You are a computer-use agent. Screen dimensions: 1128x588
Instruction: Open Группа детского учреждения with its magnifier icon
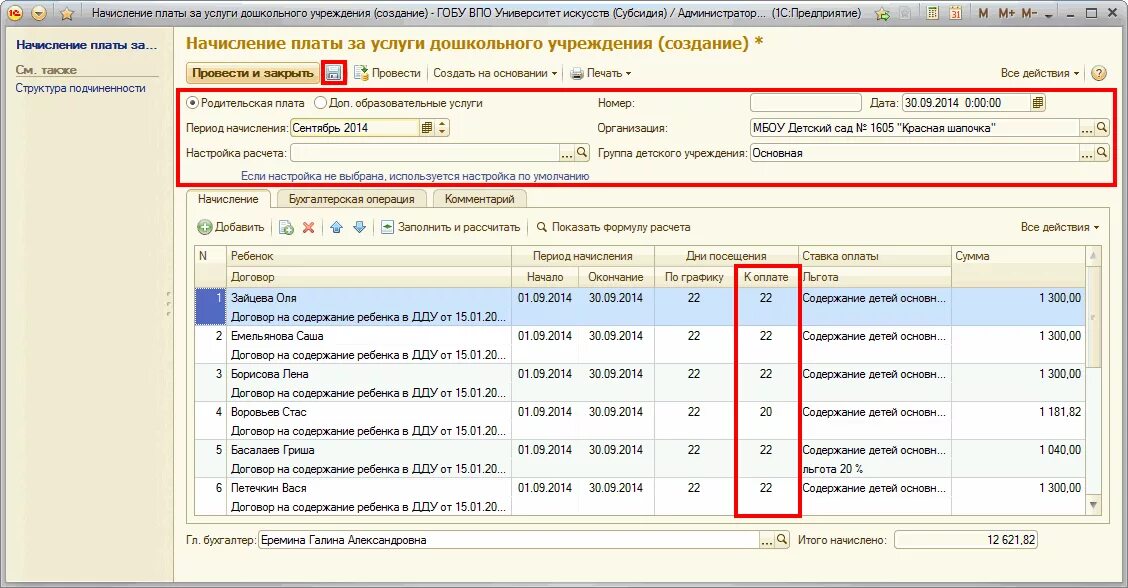[x=1102, y=153]
